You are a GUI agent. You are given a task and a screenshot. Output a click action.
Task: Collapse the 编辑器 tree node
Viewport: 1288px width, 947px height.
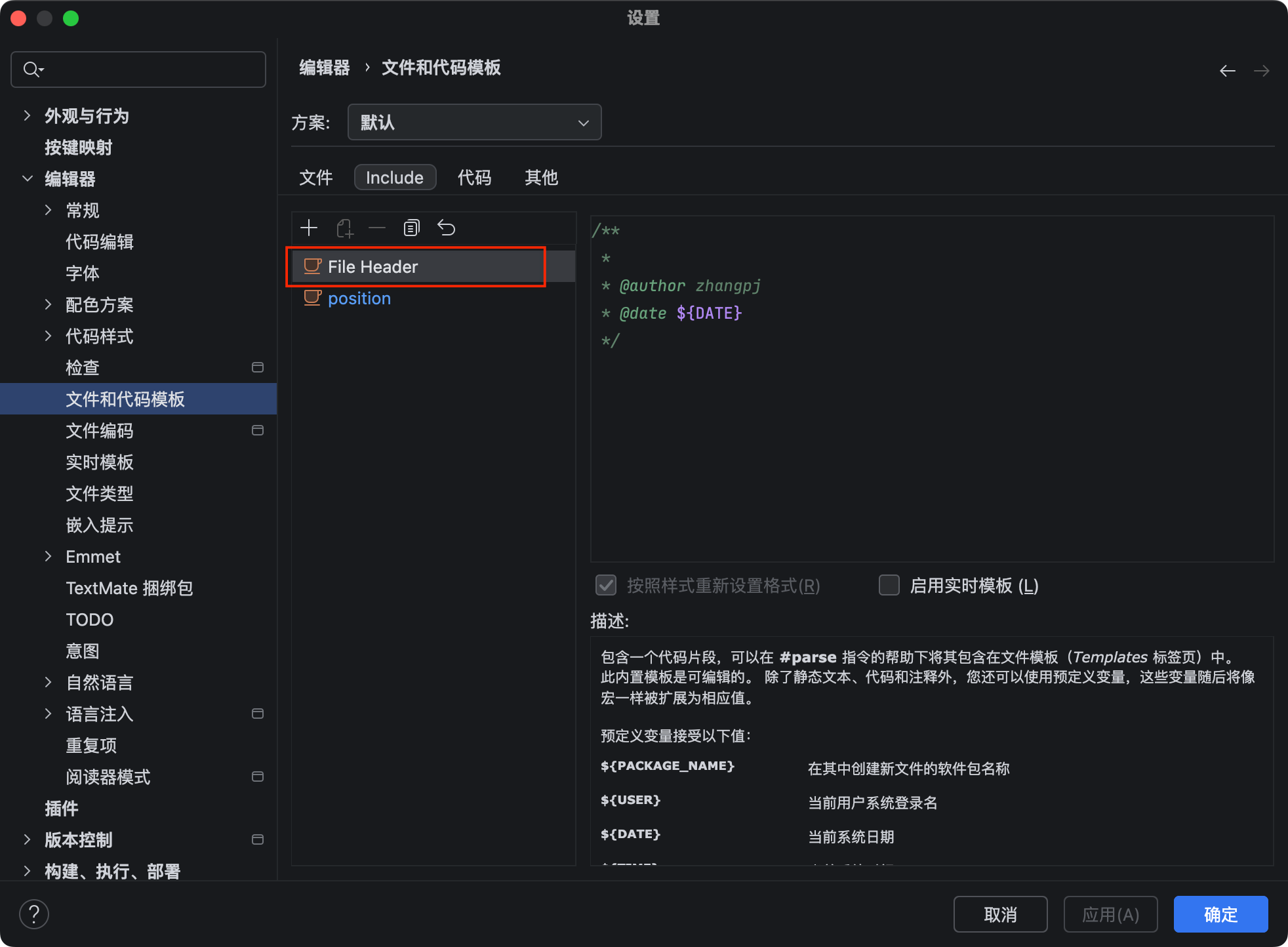(27, 178)
